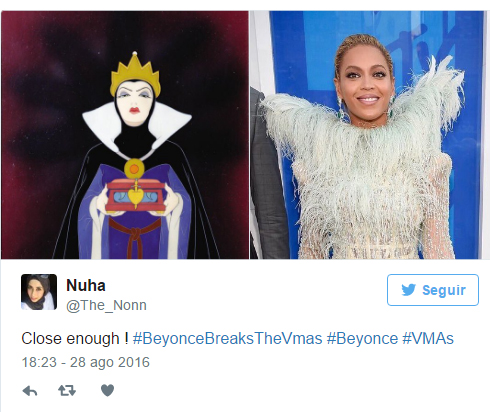Click the "Close enough !" tweet text
Image resolution: width=490 pixels, height=412 pixels.
coord(75,339)
